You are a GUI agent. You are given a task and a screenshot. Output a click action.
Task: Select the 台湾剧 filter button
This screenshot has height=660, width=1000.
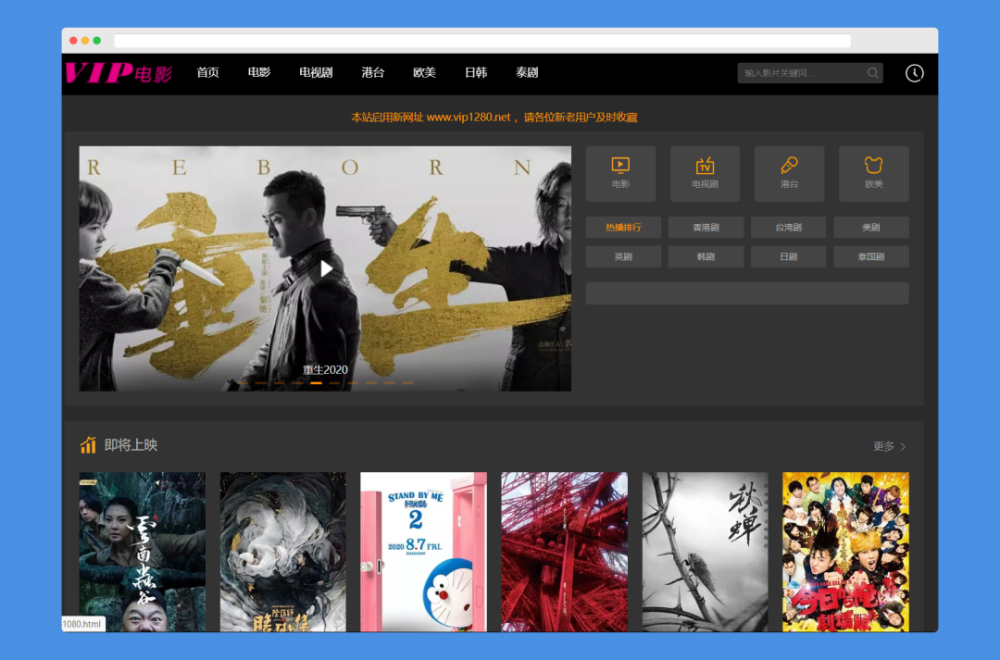pyautogui.click(x=788, y=227)
